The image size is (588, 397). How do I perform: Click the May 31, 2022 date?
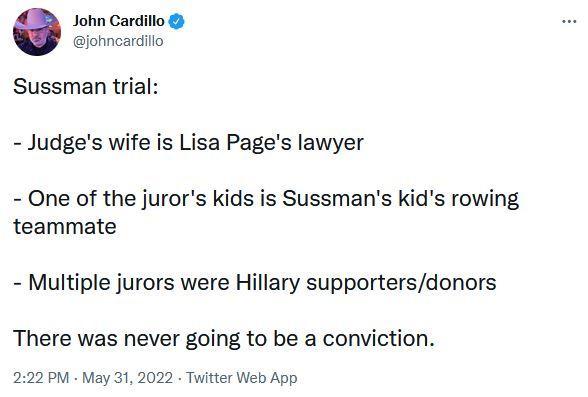[x=127, y=378]
